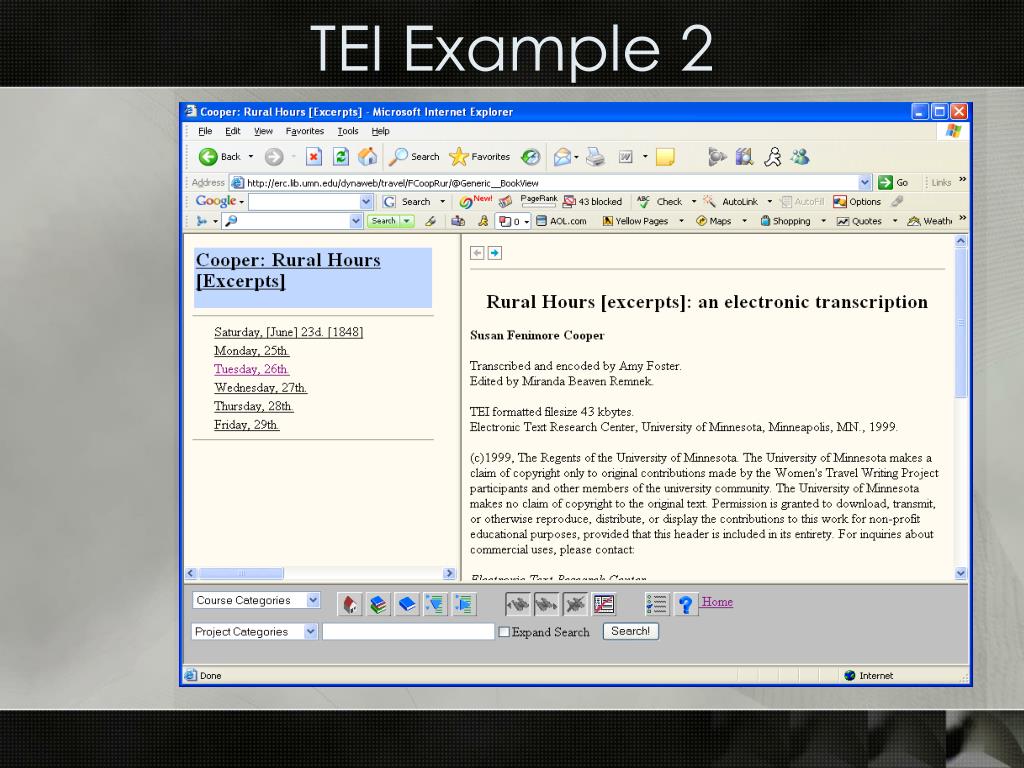Click the crossed-out clear search hits icon
The image size is (1024, 768).
point(575,604)
